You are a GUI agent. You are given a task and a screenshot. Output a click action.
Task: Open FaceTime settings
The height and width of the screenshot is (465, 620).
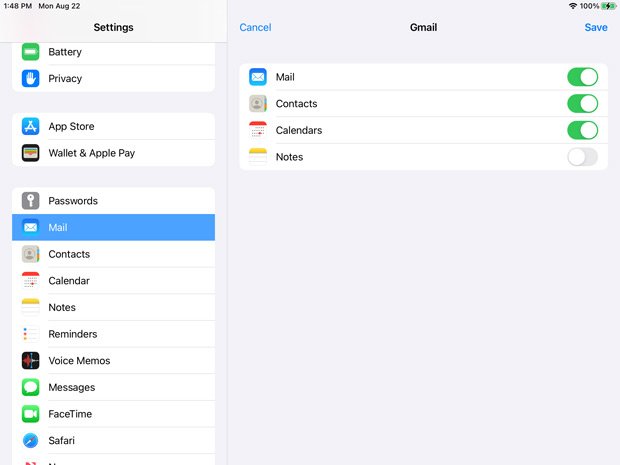point(113,414)
